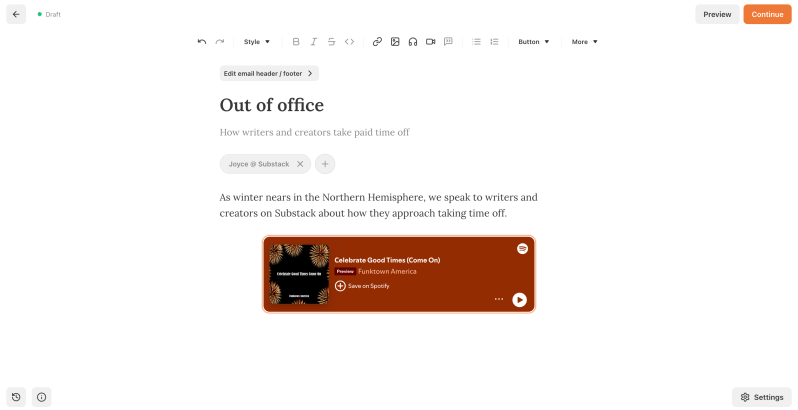Open the embed's three-dot options menu
This screenshot has height=410, width=798.
click(499, 299)
